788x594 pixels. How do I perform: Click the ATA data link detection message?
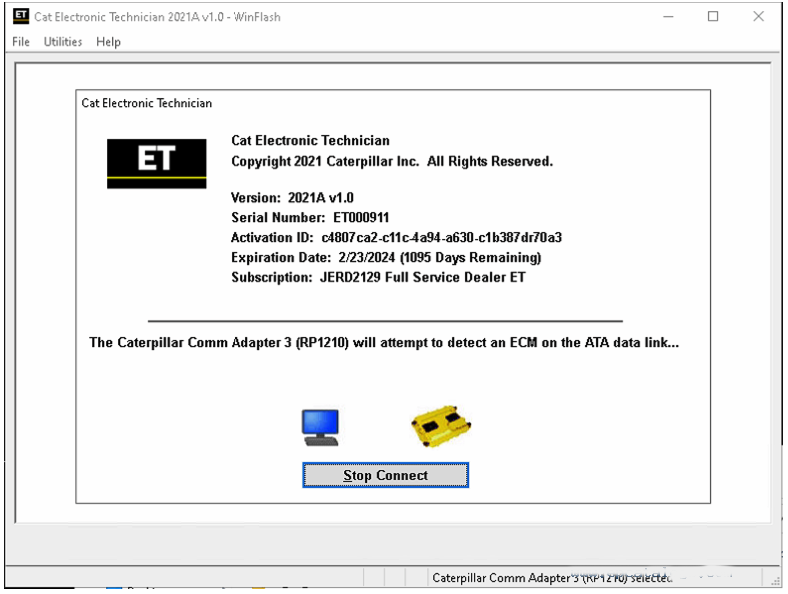point(384,343)
